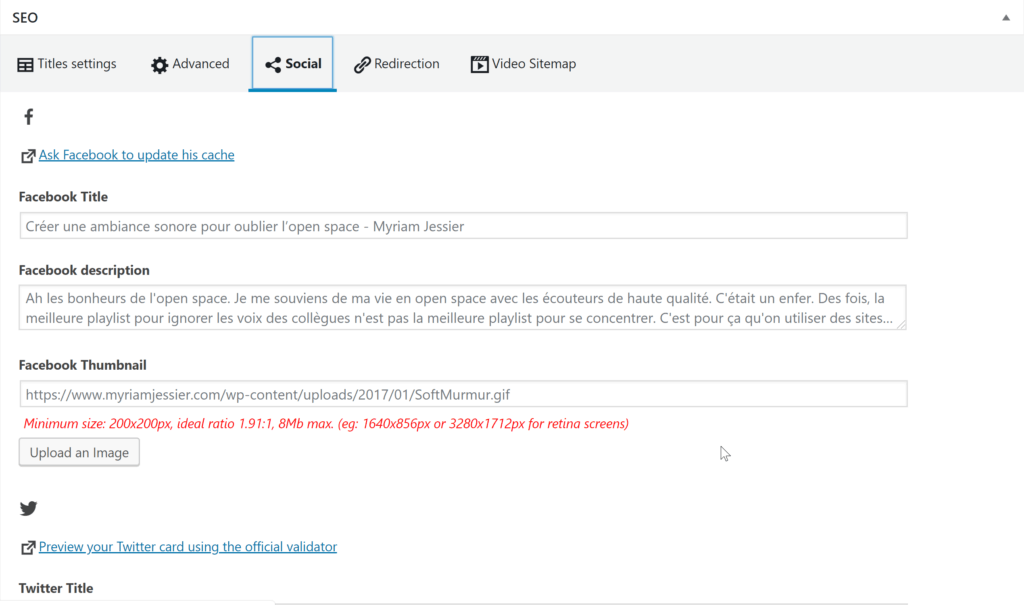Open the Titles settings tab
1024x605 pixels.
67,64
